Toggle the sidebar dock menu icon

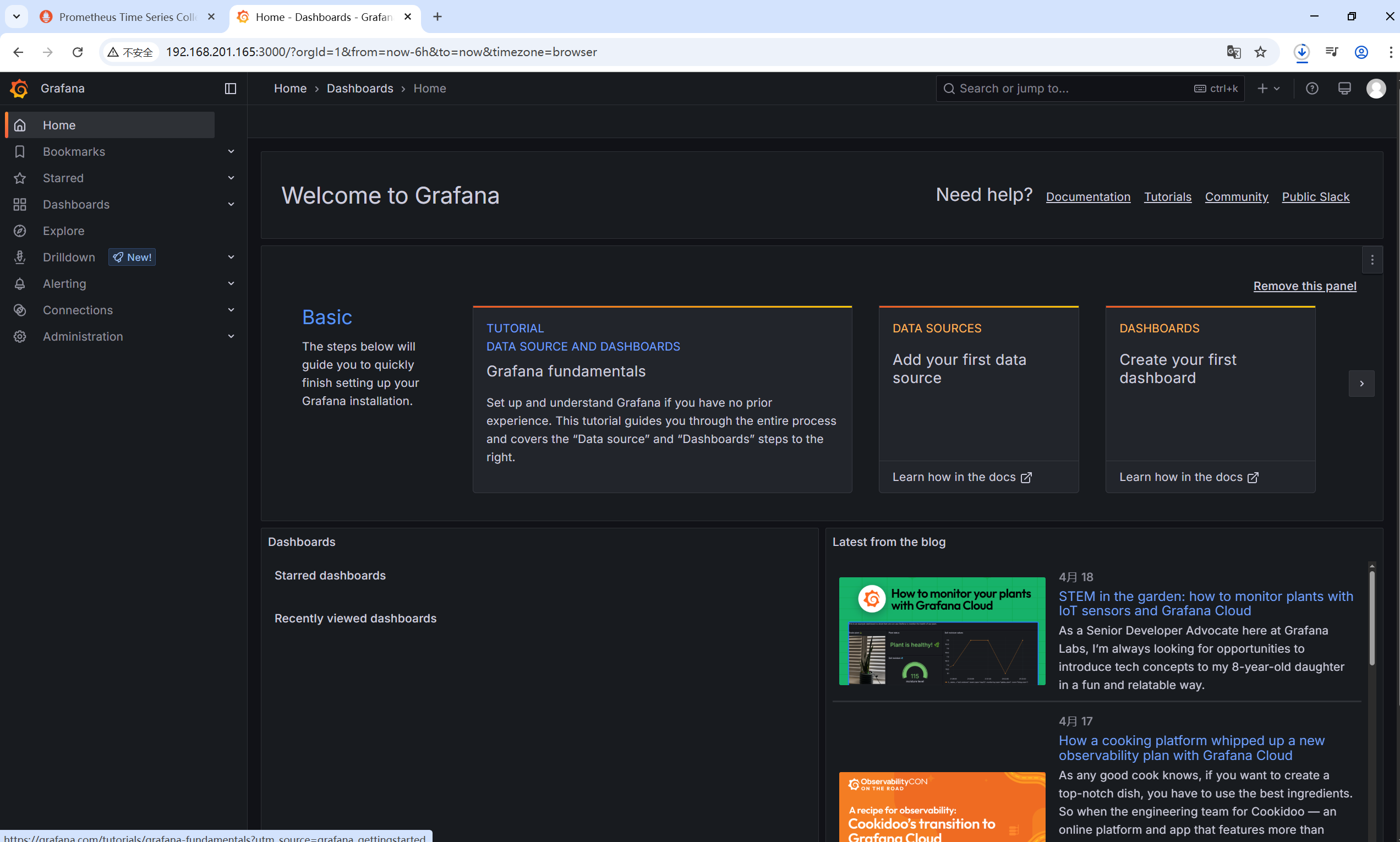click(231, 89)
